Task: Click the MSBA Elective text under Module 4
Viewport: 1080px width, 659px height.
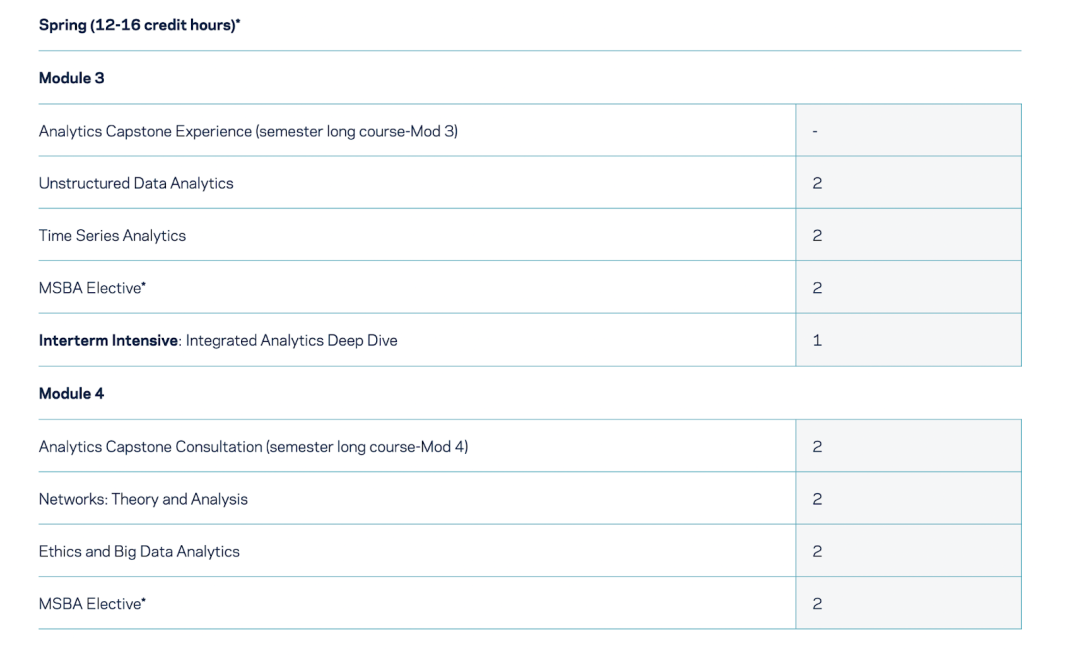Action: click(92, 604)
